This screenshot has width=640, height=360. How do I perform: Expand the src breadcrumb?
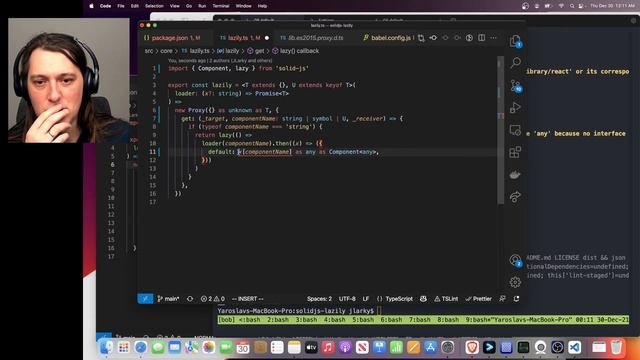point(149,51)
